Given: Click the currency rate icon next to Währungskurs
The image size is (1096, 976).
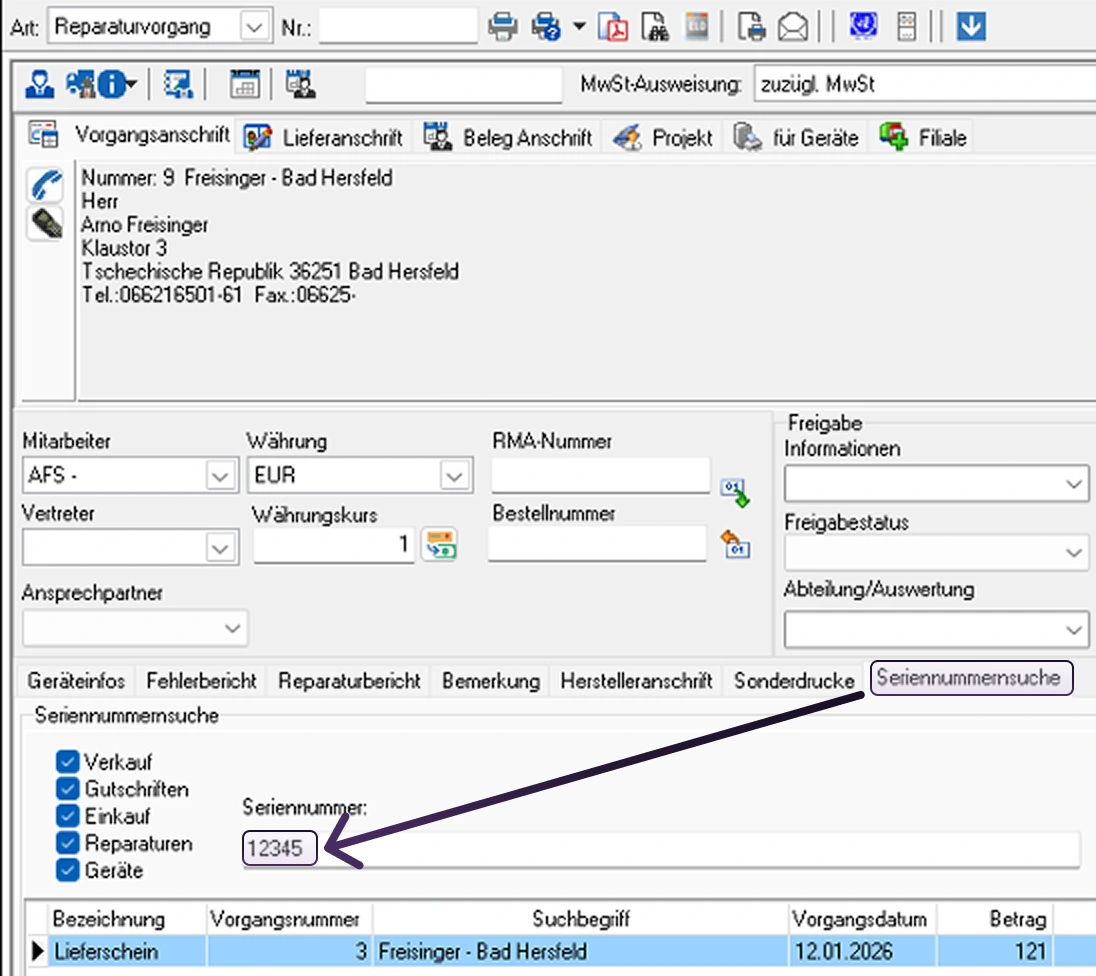Looking at the screenshot, I should pos(439,544).
